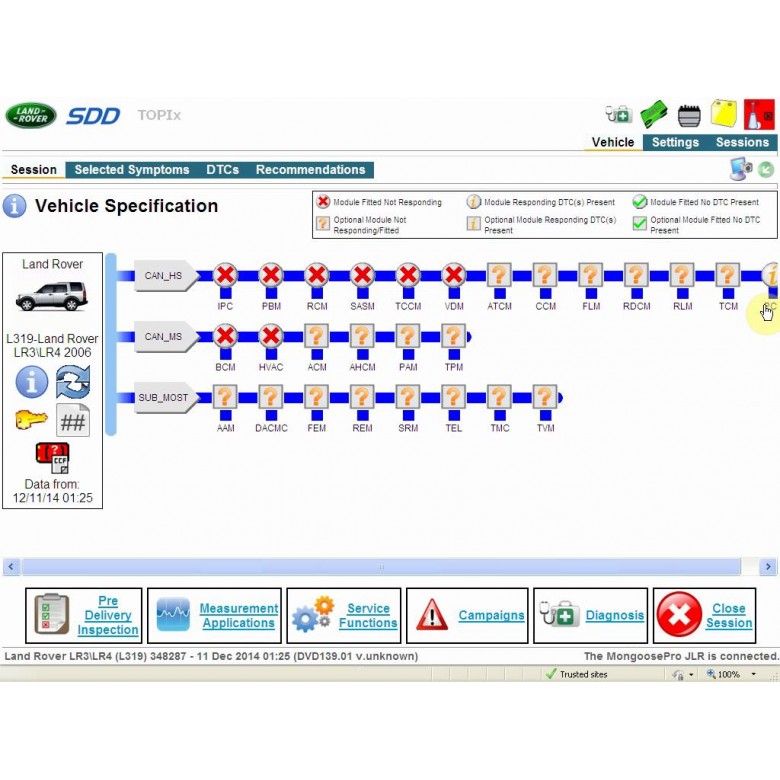This screenshot has width=780, height=780.
Task: Click the green battery/cash icon in top toolbar
Action: [654, 114]
